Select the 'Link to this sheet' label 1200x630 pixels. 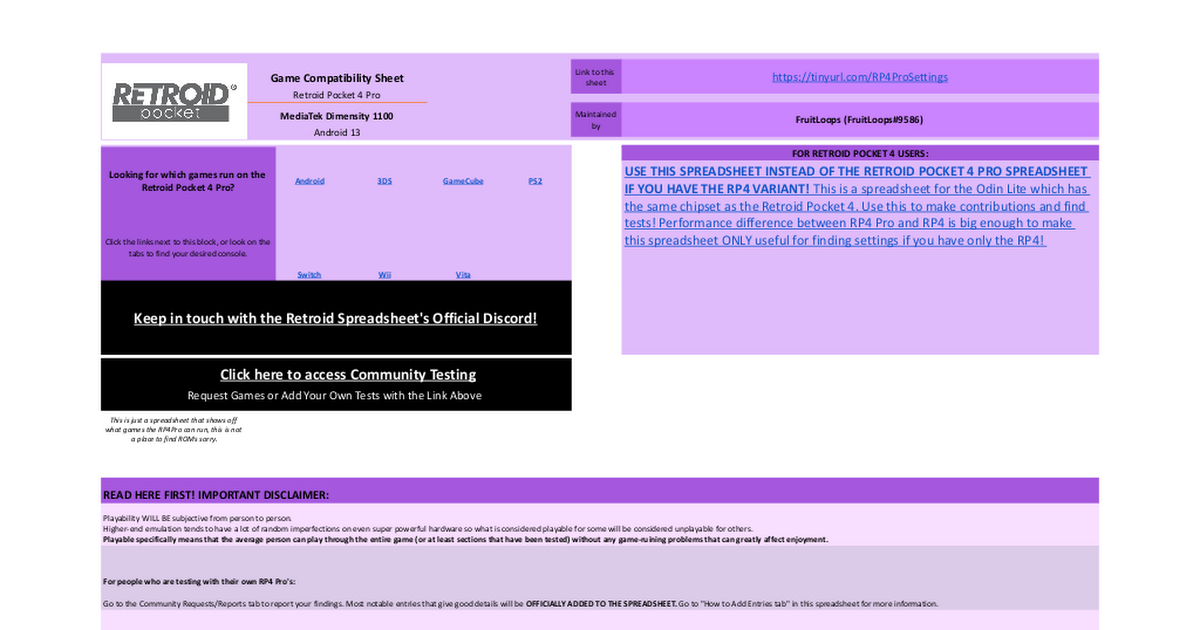596,77
